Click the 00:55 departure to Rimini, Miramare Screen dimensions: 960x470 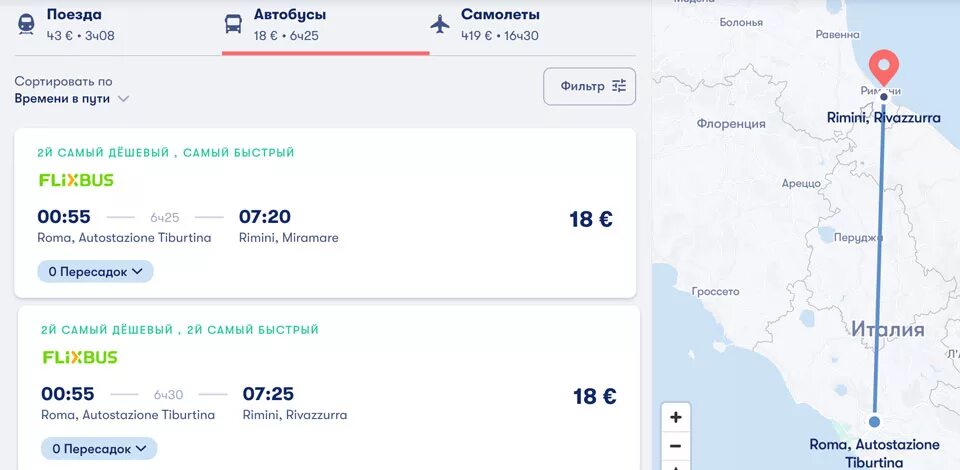64,217
